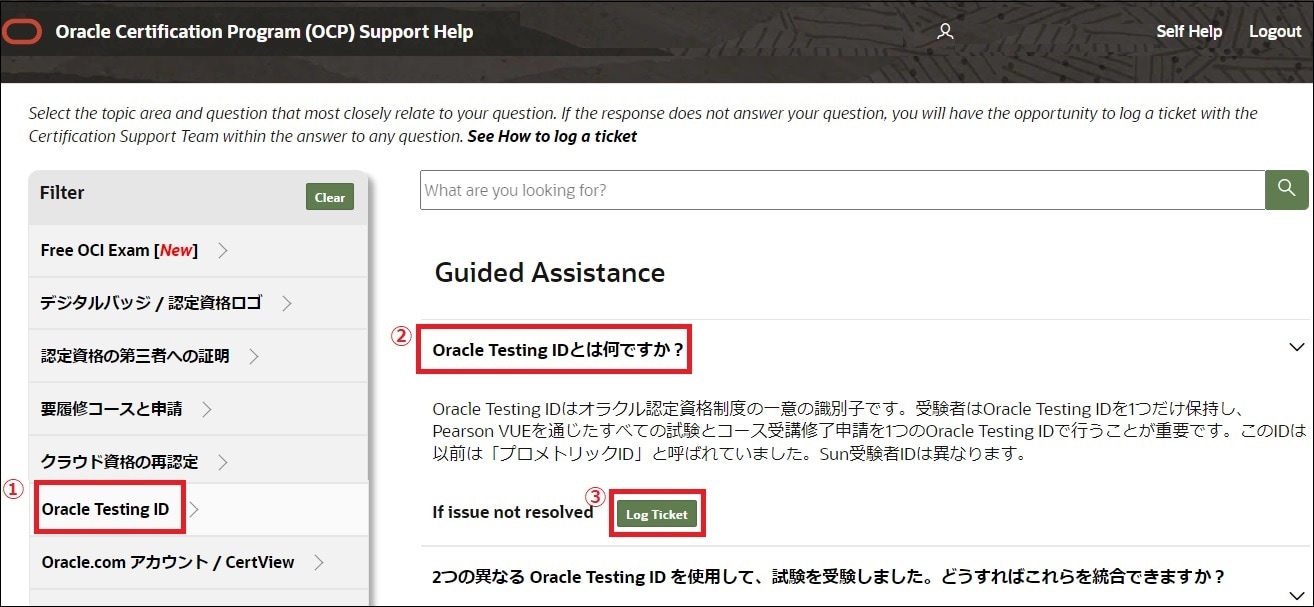This screenshot has height=607, width=1314.
Task: Click the green Log Ticket button
Action: tap(657, 514)
